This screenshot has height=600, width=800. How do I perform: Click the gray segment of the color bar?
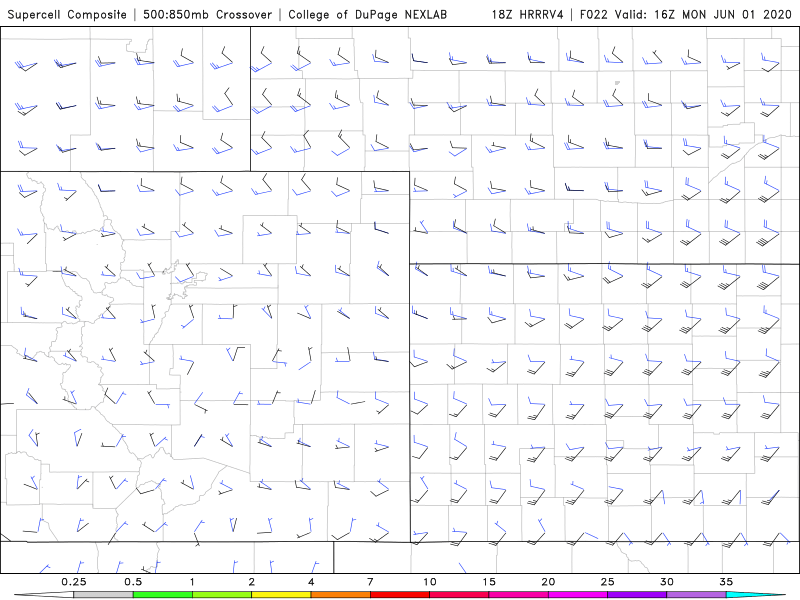[104, 595]
